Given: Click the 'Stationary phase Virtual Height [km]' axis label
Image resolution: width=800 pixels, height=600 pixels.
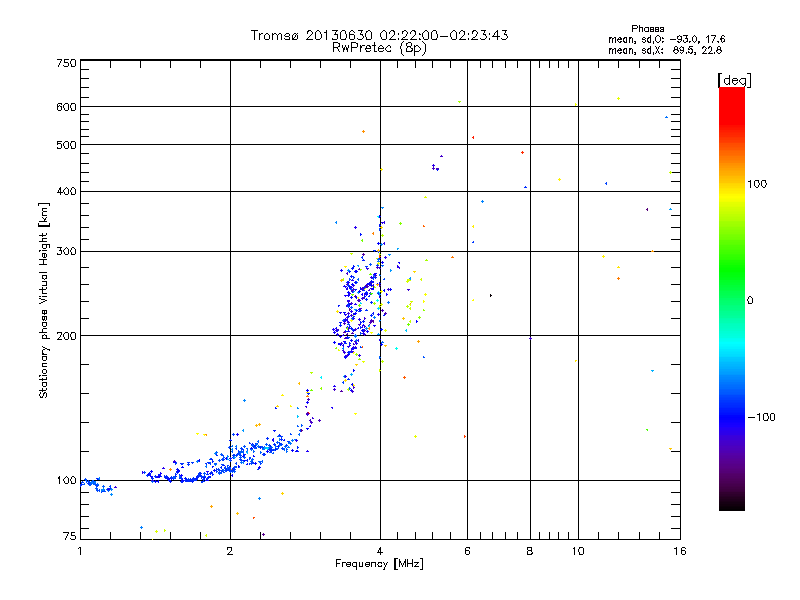Looking at the screenshot, I should point(44,300).
